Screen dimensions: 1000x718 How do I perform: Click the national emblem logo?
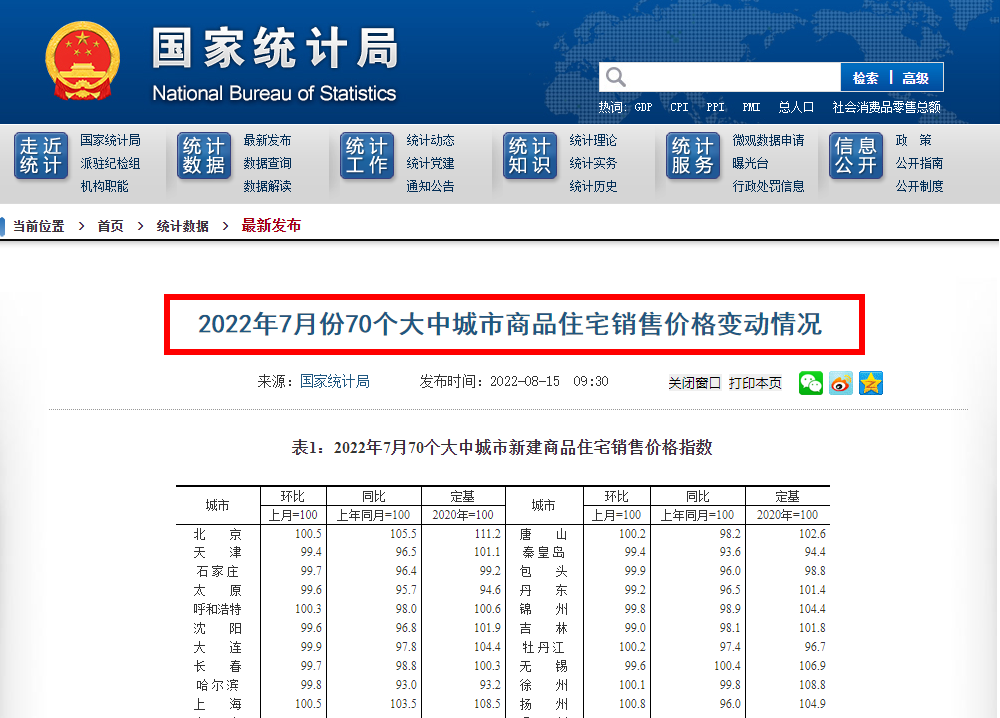pos(82,61)
